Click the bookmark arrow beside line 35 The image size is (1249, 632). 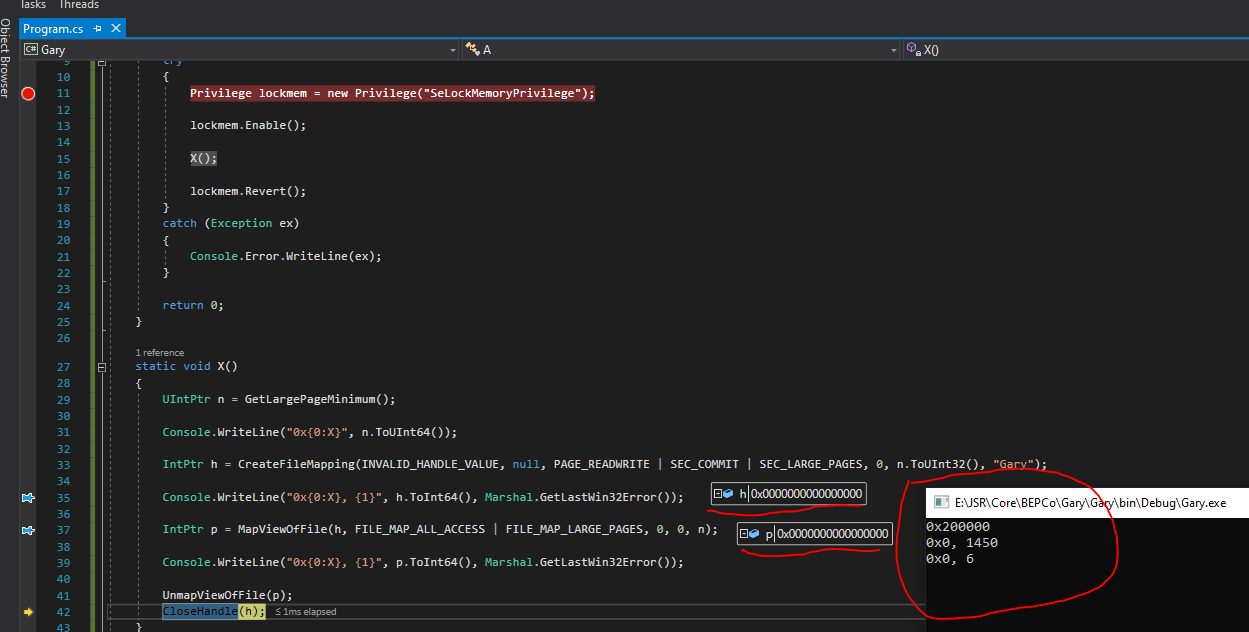coord(28,497)
